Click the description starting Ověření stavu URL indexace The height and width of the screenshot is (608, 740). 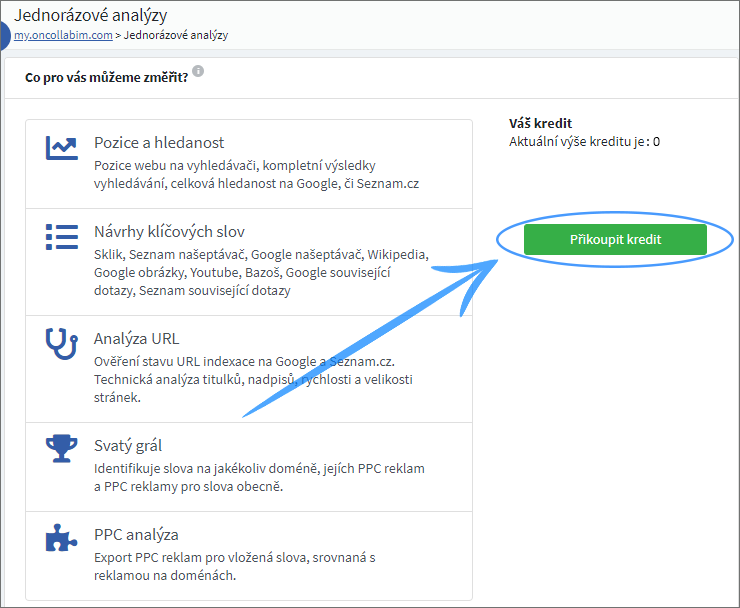pos(253,380)
